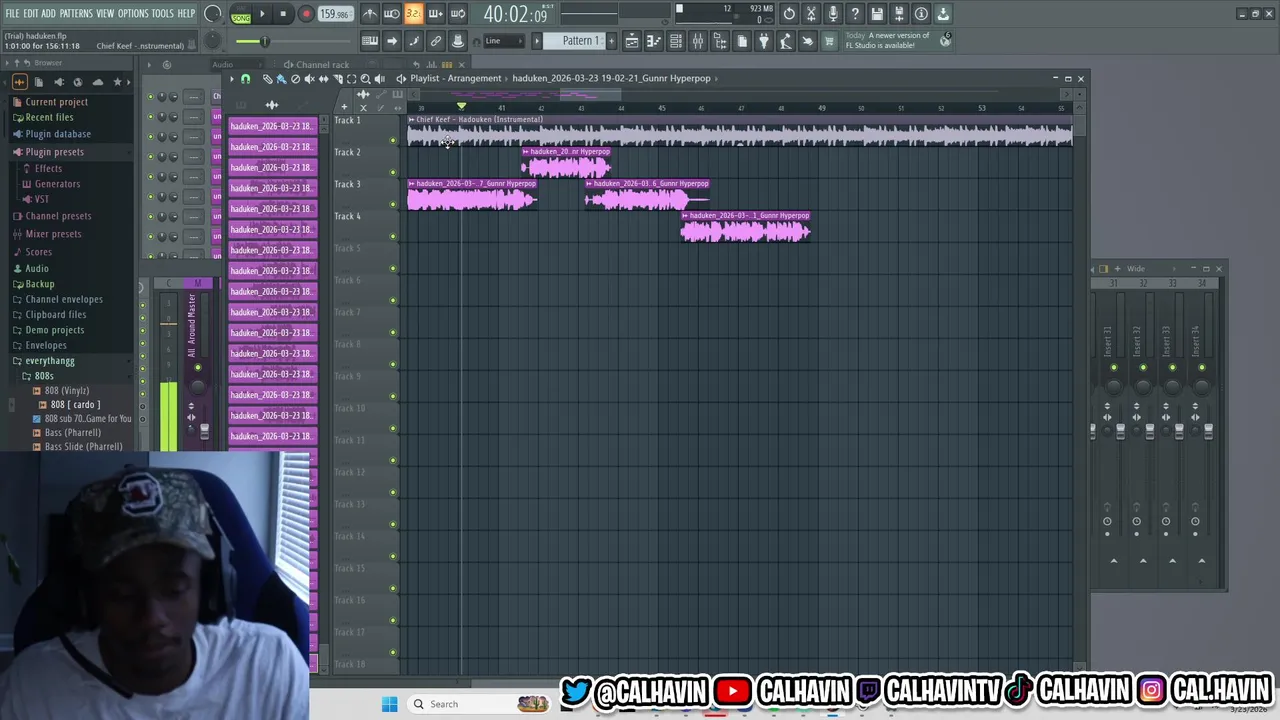
Task: Open the PATTERNS menu
Action: point(76,13)
